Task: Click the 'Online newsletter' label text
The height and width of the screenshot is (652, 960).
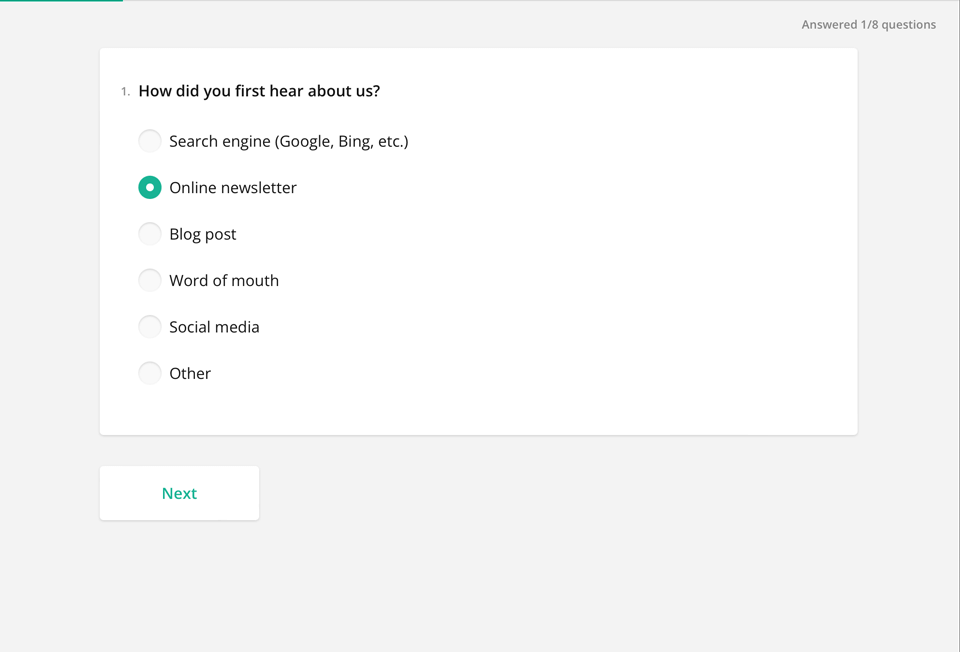Action: 232,188
